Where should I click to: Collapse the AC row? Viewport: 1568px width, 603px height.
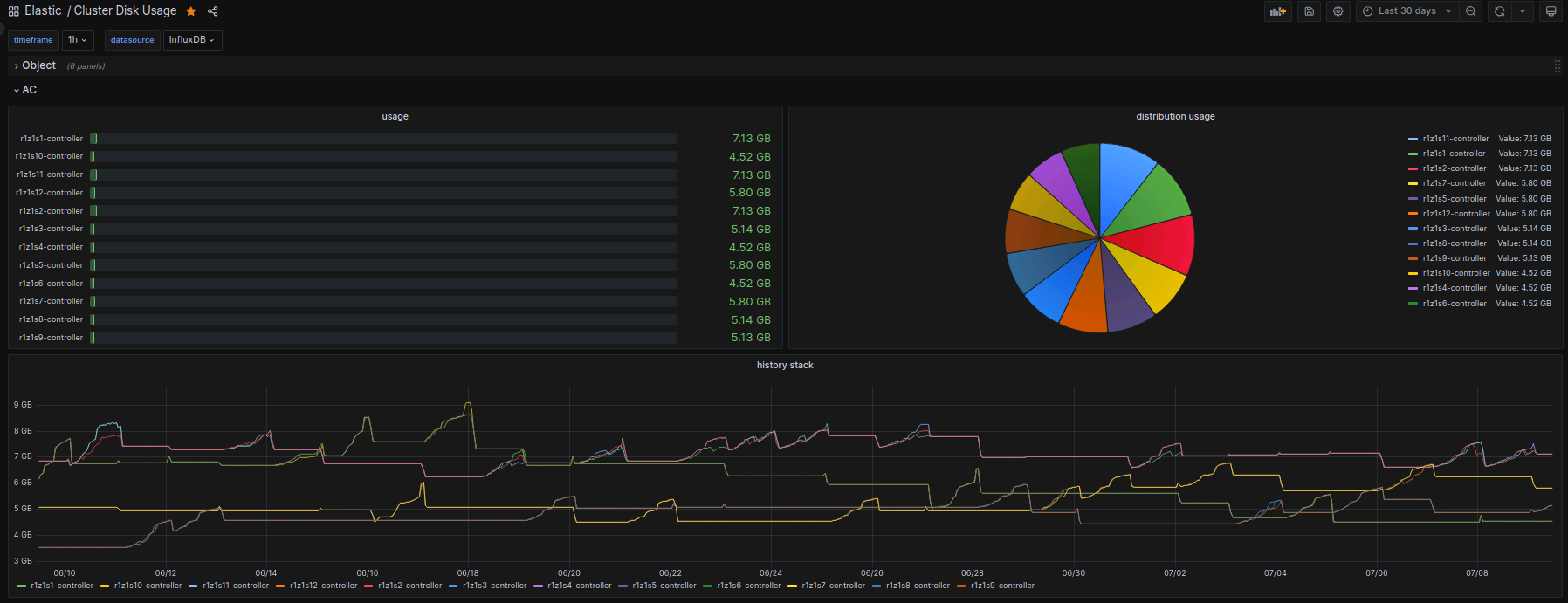coord(29,90)
